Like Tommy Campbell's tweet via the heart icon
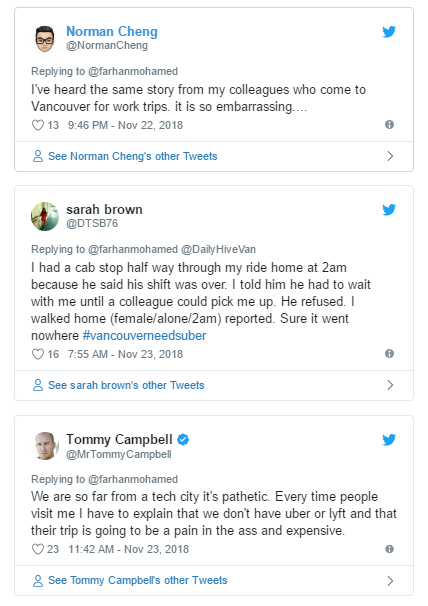Viewport: 428px width, 606px height. pos(38,549)
